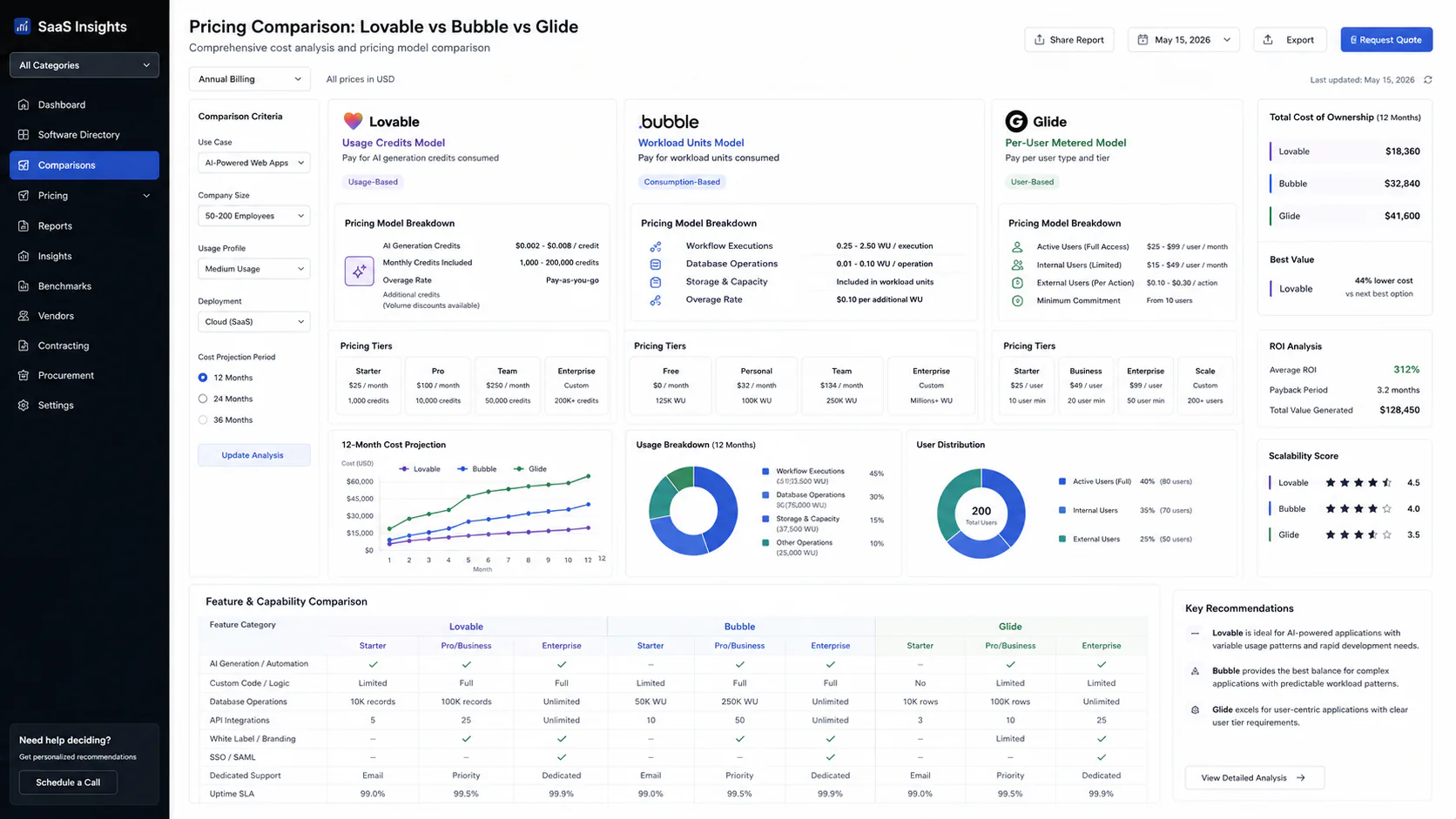Open the May 15, 2026 date dropdown

point(1184,39)
